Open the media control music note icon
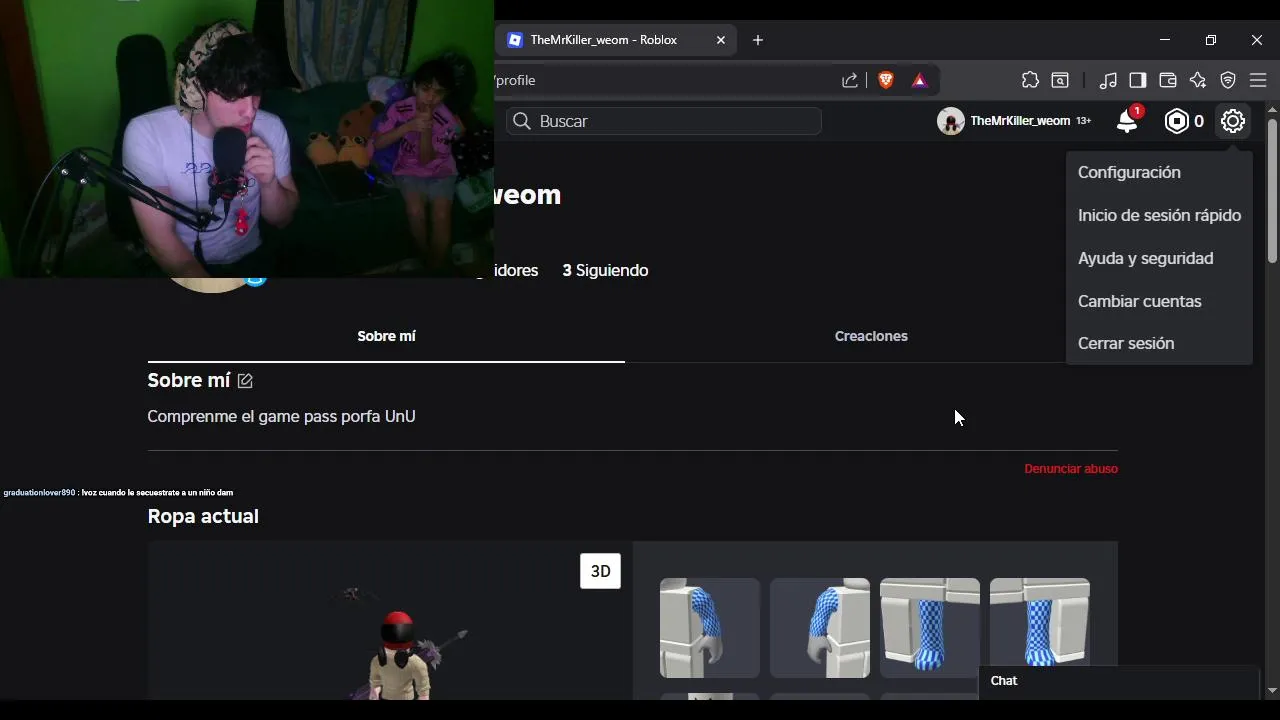 pos(1108,80)
